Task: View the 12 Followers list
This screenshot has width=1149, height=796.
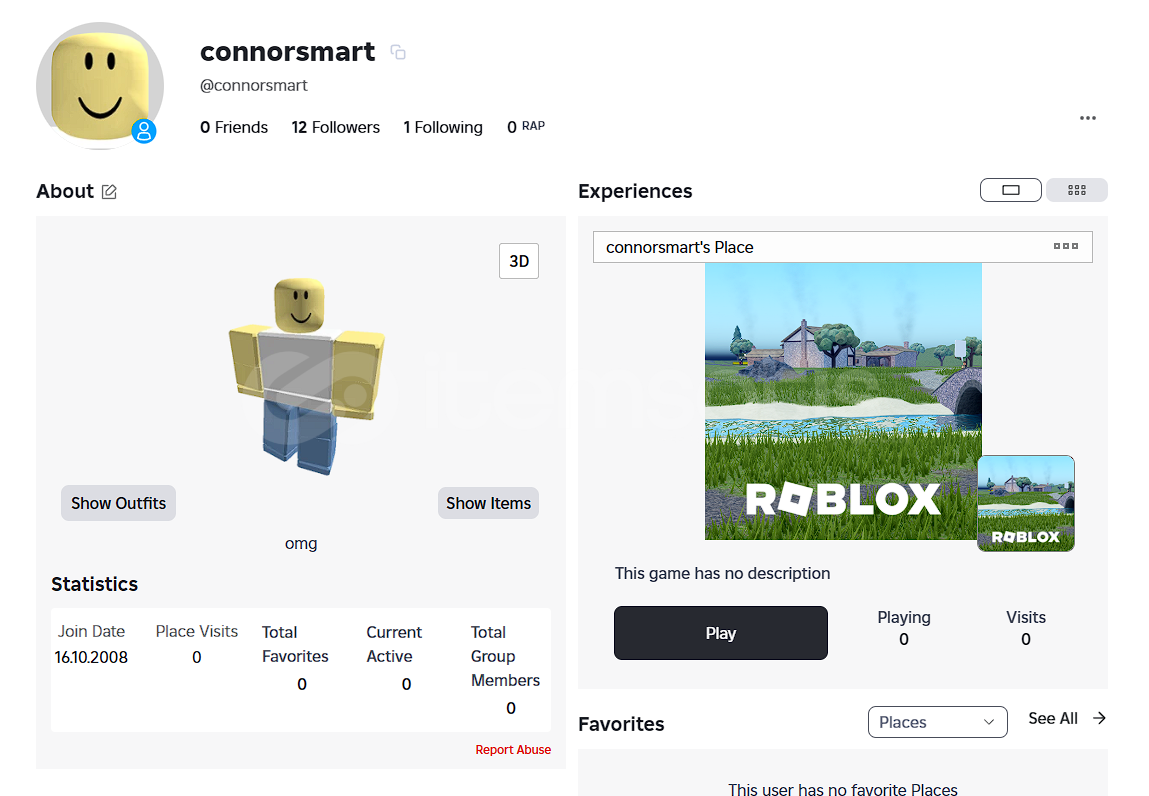Action: [336, 128]
